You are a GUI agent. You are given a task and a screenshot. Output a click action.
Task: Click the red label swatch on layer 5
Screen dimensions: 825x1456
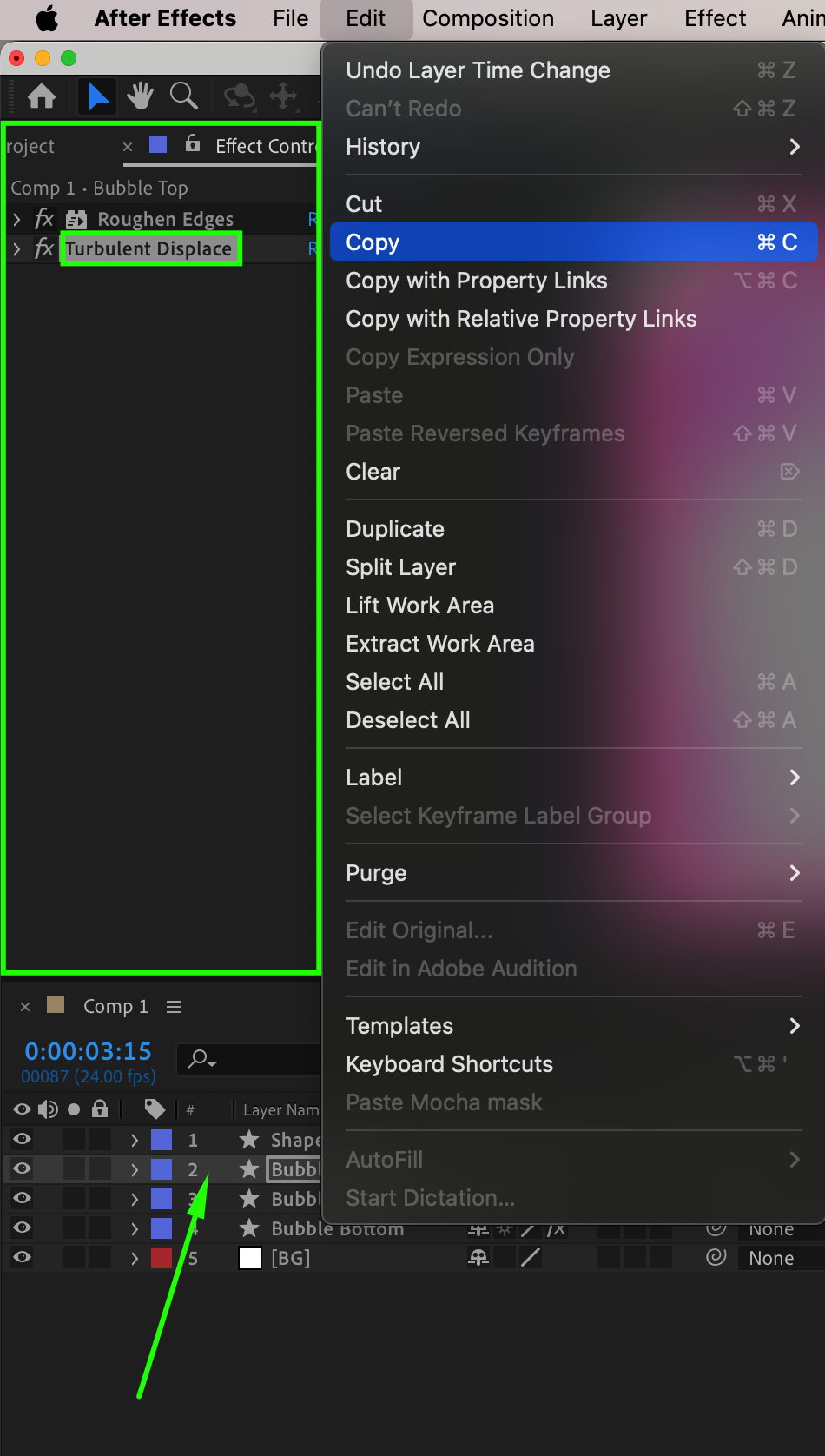click(x=162, y=1257)
